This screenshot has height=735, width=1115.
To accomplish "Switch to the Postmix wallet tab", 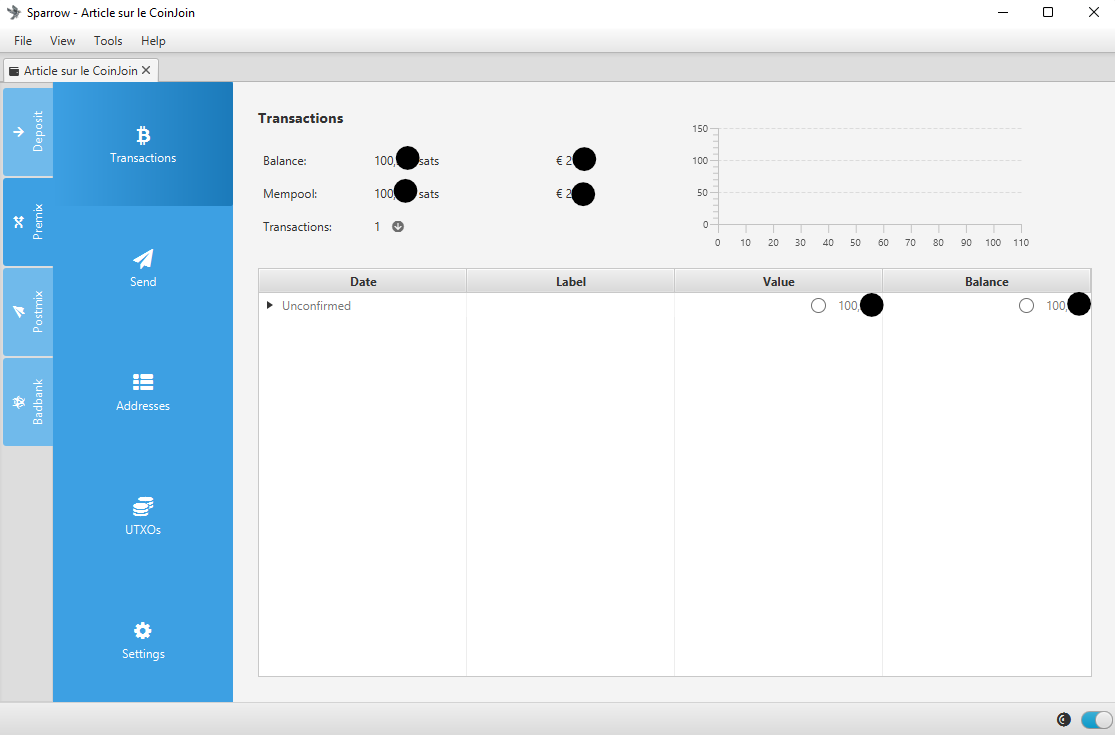I will point(28,311).
